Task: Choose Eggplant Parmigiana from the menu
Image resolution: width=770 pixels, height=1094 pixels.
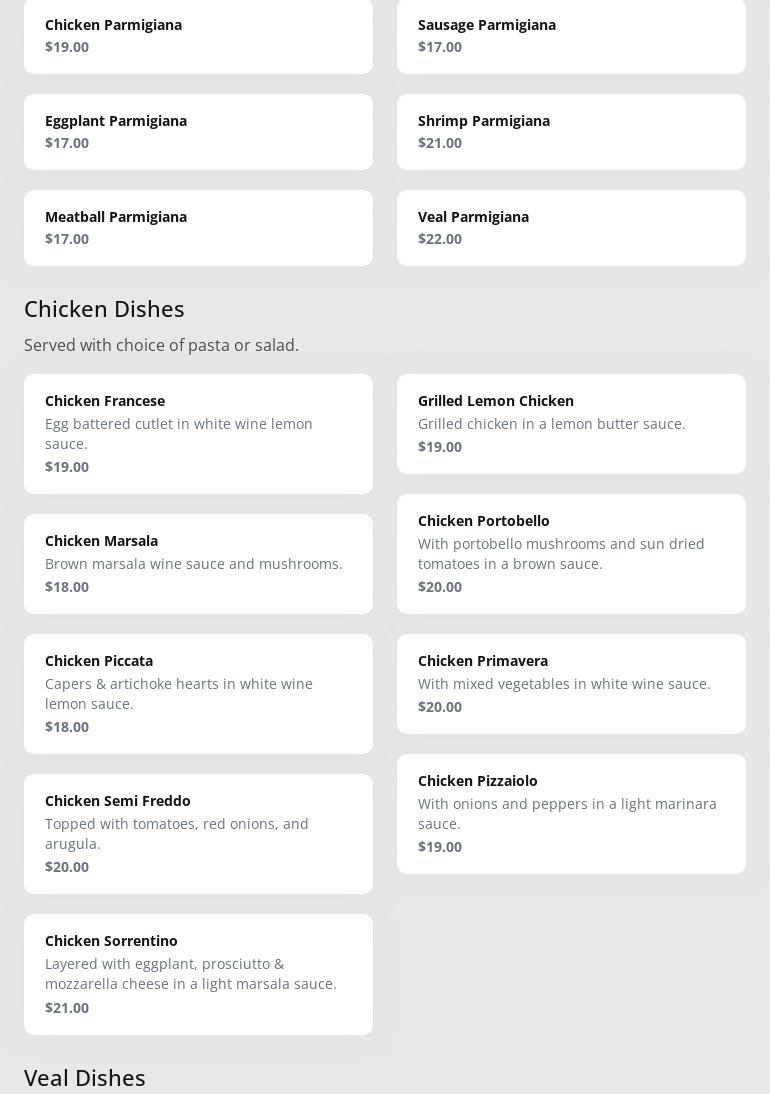Action: (x=198, y=132)
